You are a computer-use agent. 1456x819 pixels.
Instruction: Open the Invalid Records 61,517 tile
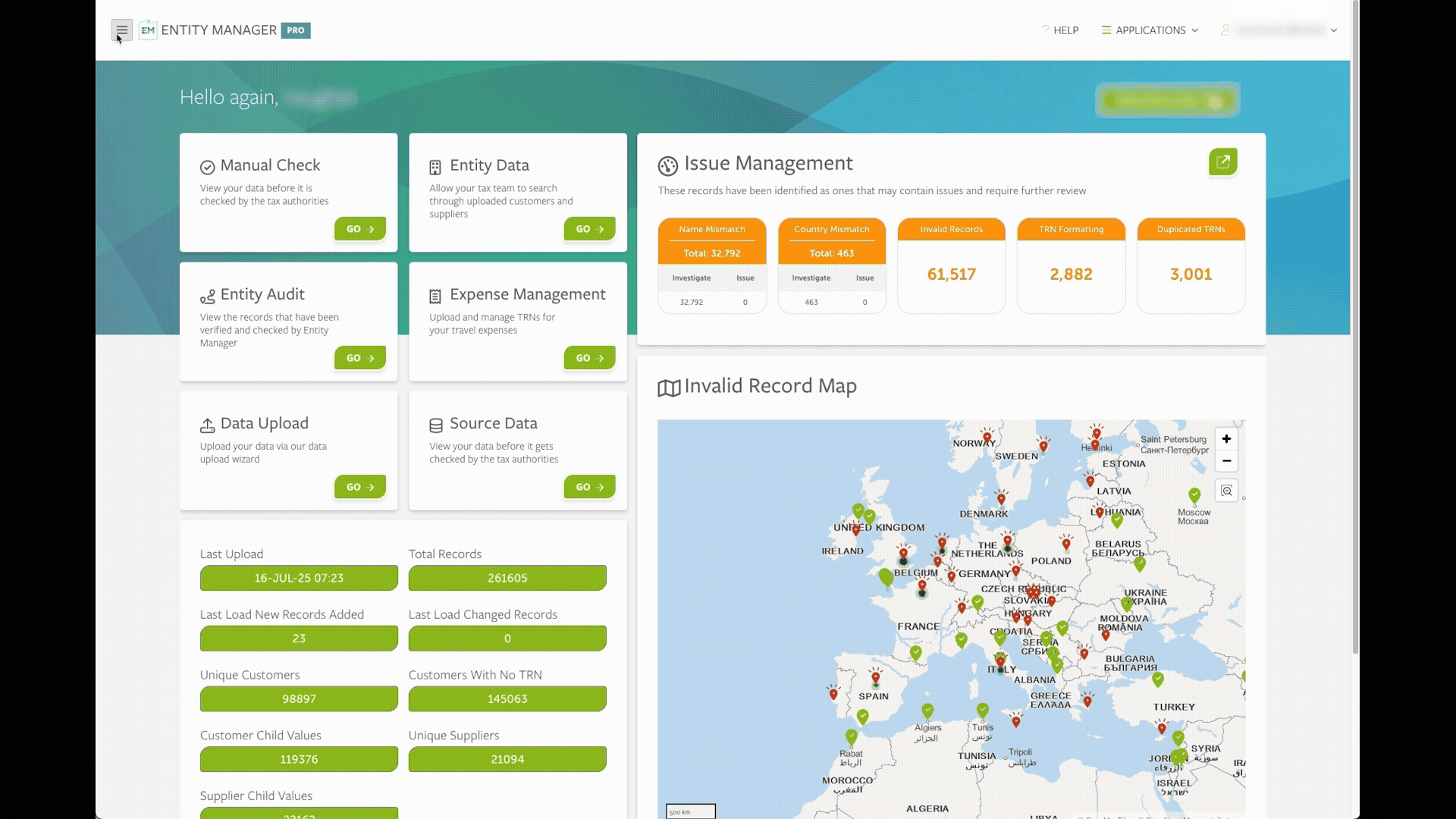[951, 274]
